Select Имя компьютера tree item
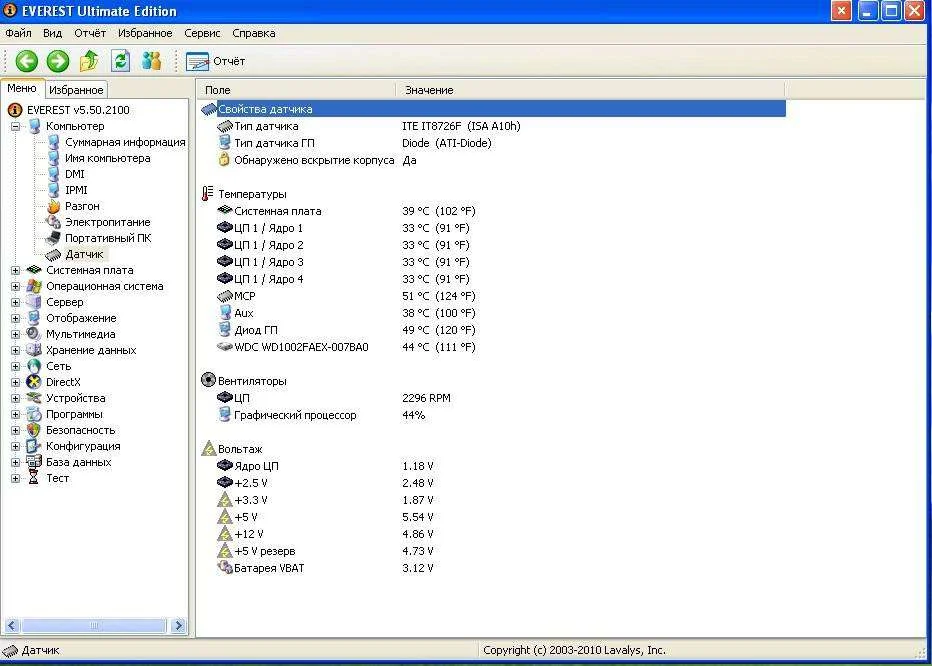This screenshot has width=932, height=666. pos(108,158)
